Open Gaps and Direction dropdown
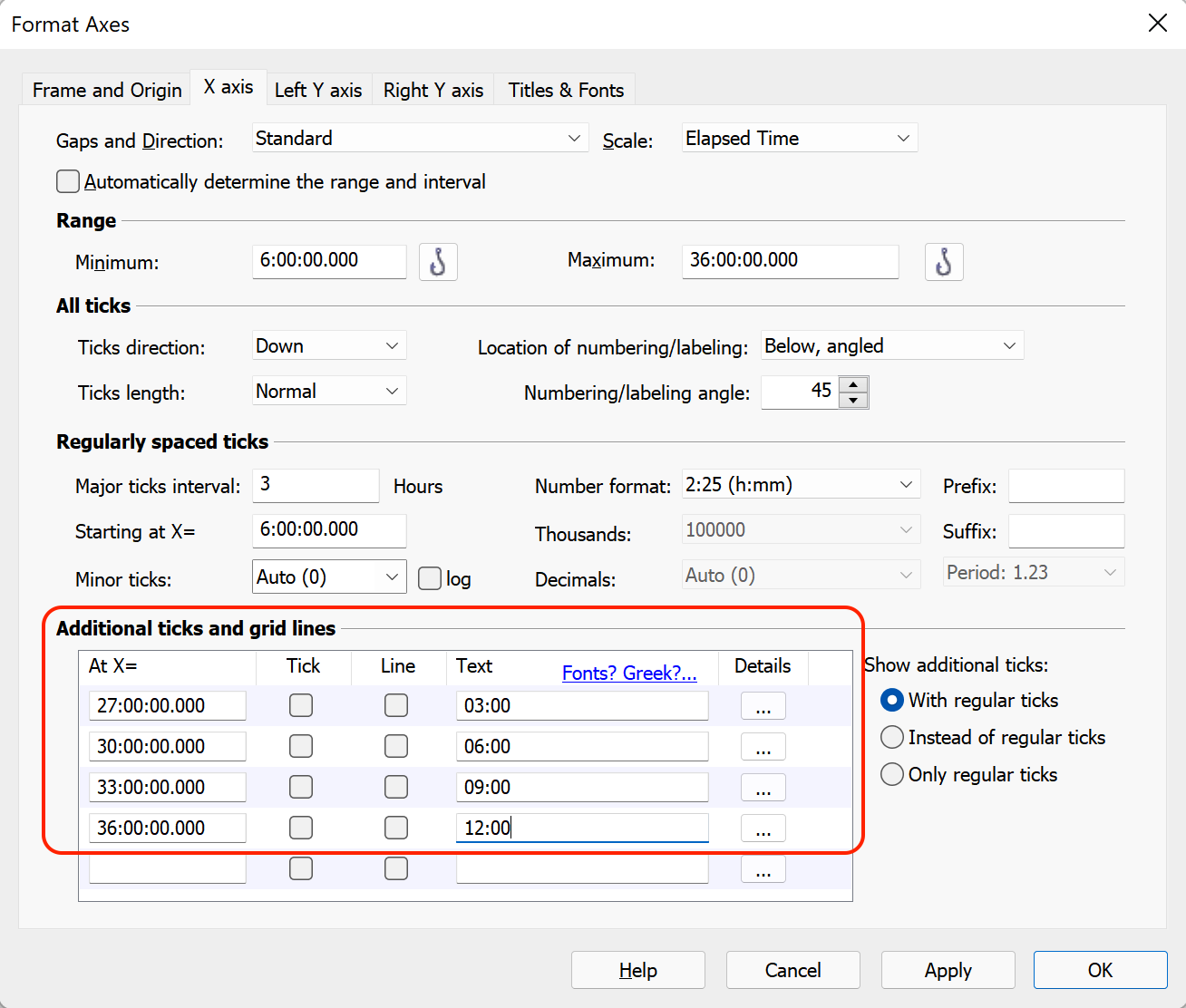Image resolution: width=1186 pixels, height=1008 pixels. pyautogui.click(x=420, y=138)
